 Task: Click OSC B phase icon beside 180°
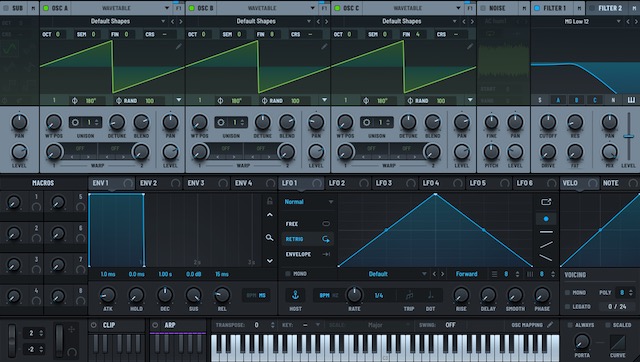(x=220, y=100)
